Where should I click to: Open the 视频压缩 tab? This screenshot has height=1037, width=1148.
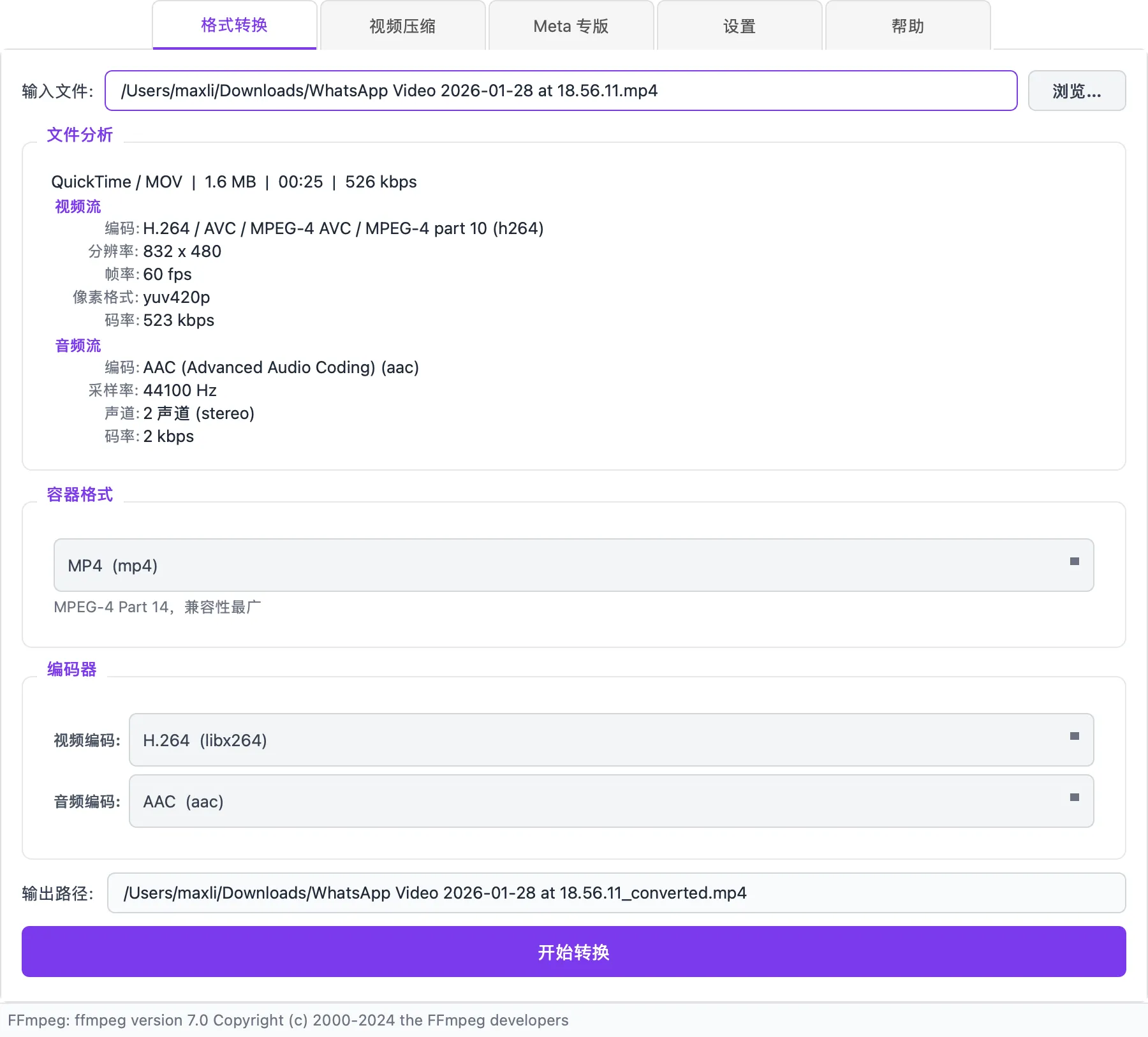403,26
